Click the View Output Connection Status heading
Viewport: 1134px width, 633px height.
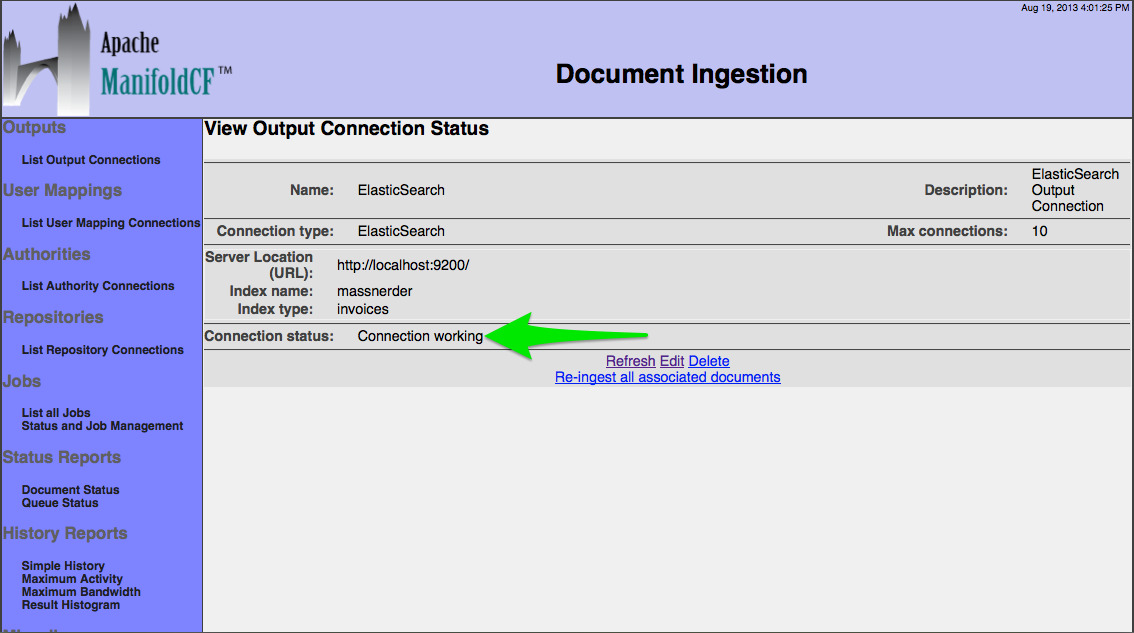(x=346, y=129)
